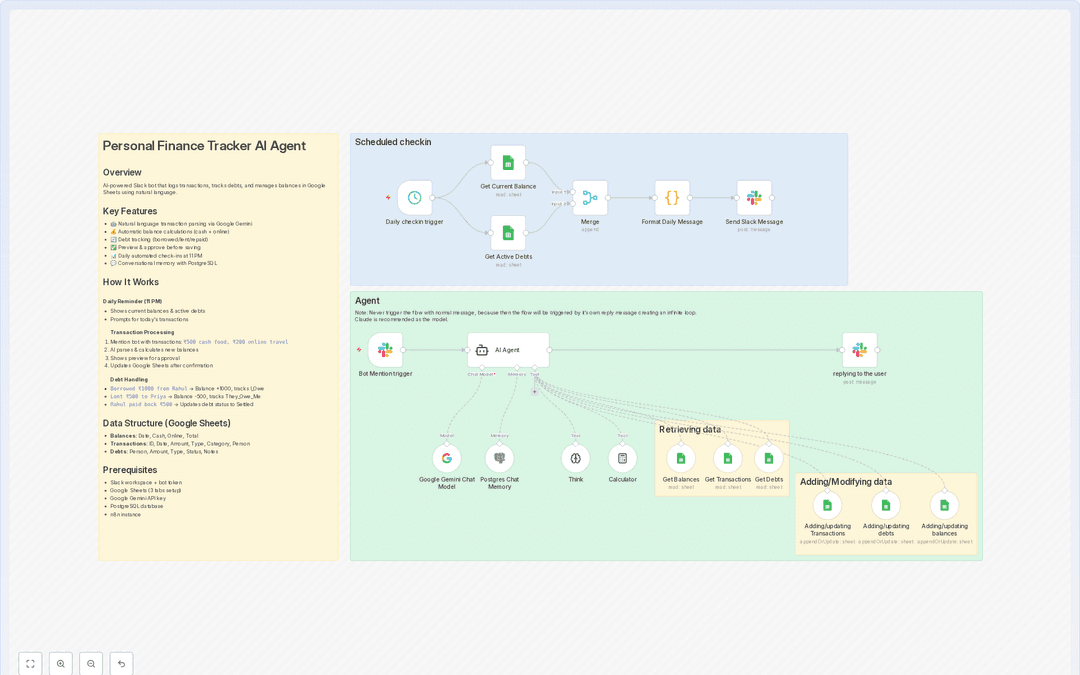
Task: Open the Postgres Chat Memory node
Action: [x=500, y=458]
